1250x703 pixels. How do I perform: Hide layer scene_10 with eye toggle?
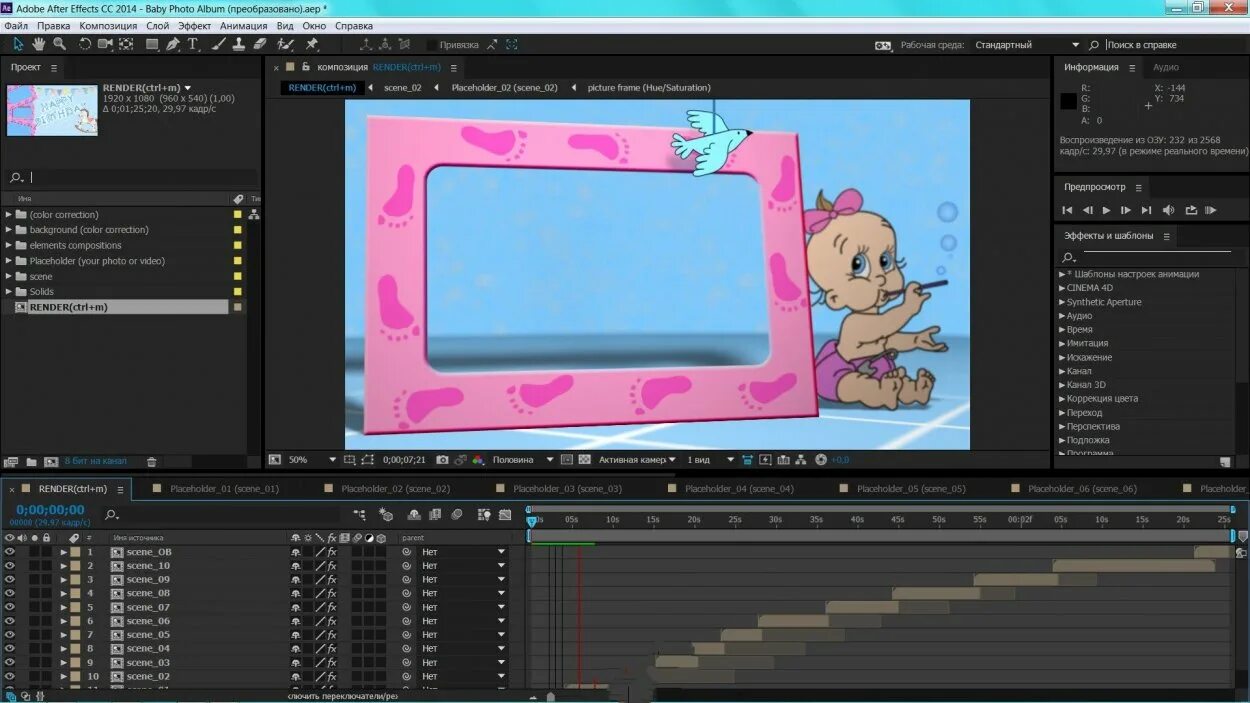[10, 566]
